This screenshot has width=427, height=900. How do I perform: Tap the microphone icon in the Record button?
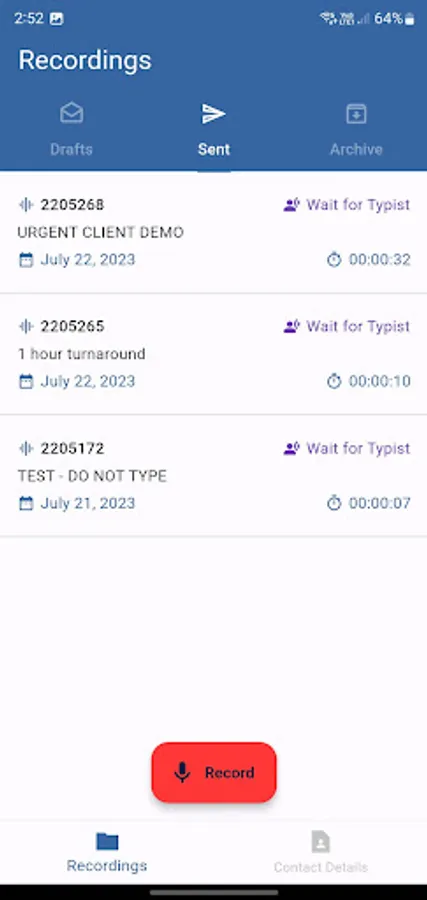tap(182, 773)
